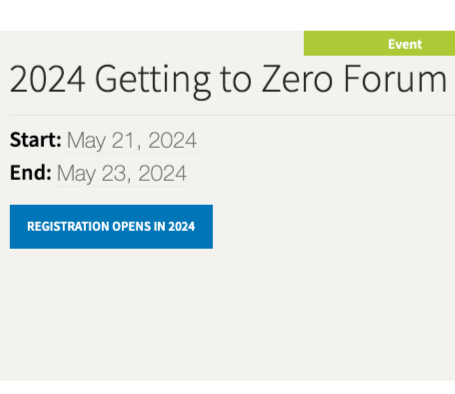
Task: Click the horizontal divider under the title
Action: click(x=232, y=115)
